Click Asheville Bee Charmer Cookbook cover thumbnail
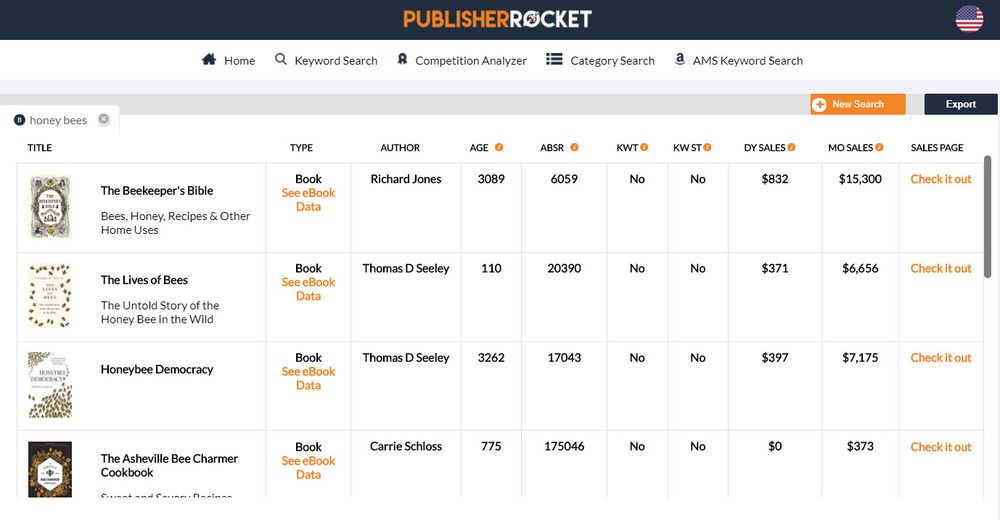The height and width of the screenshot is (520, 1000). click(x=50, y=470)
